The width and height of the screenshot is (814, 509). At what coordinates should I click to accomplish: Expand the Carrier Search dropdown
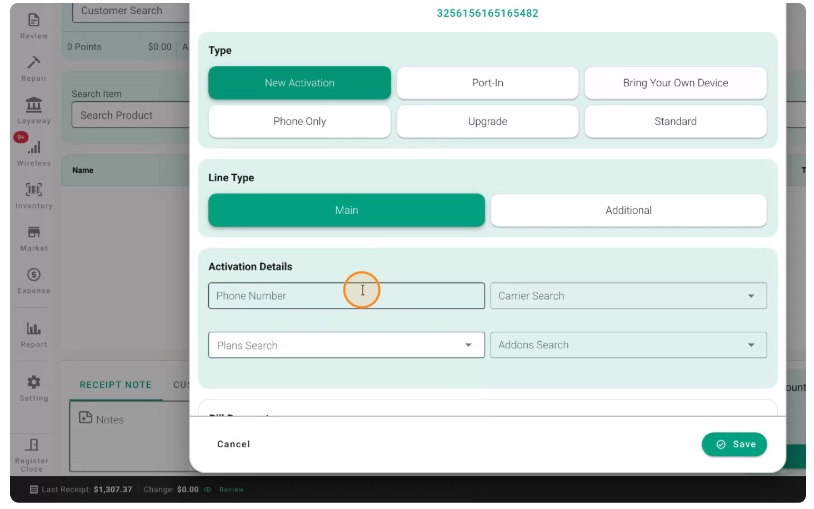click(x=628, y=296)
